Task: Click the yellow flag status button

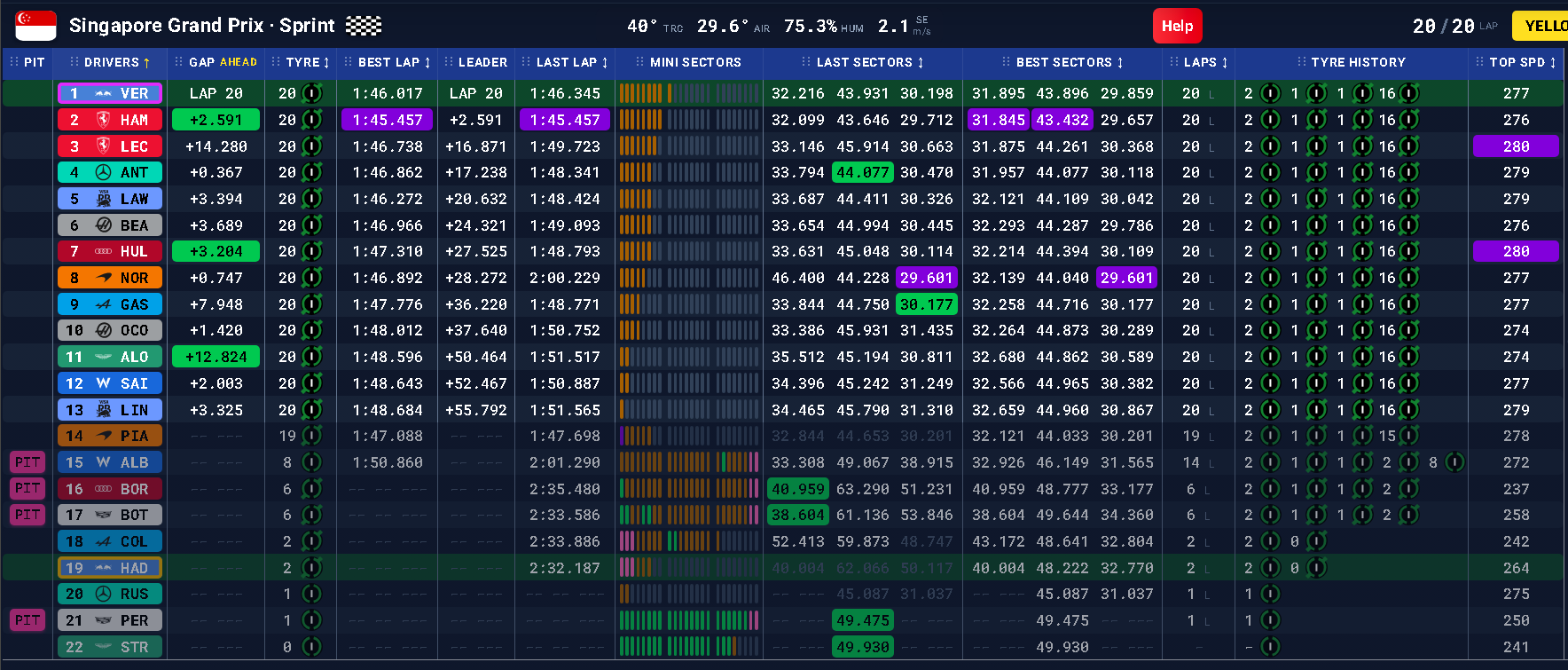Action: click(x=1541, y=26)
